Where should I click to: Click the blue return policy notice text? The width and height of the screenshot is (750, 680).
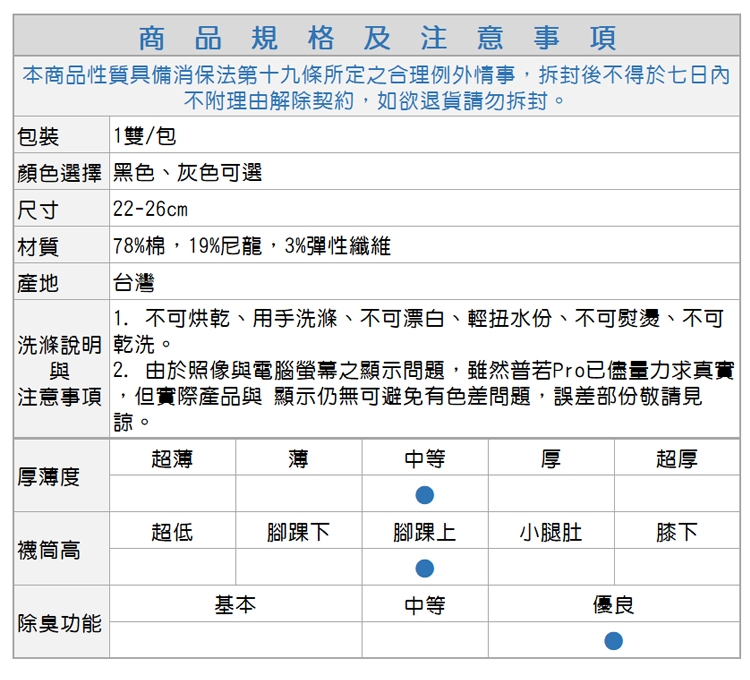(x=376, y=88)
